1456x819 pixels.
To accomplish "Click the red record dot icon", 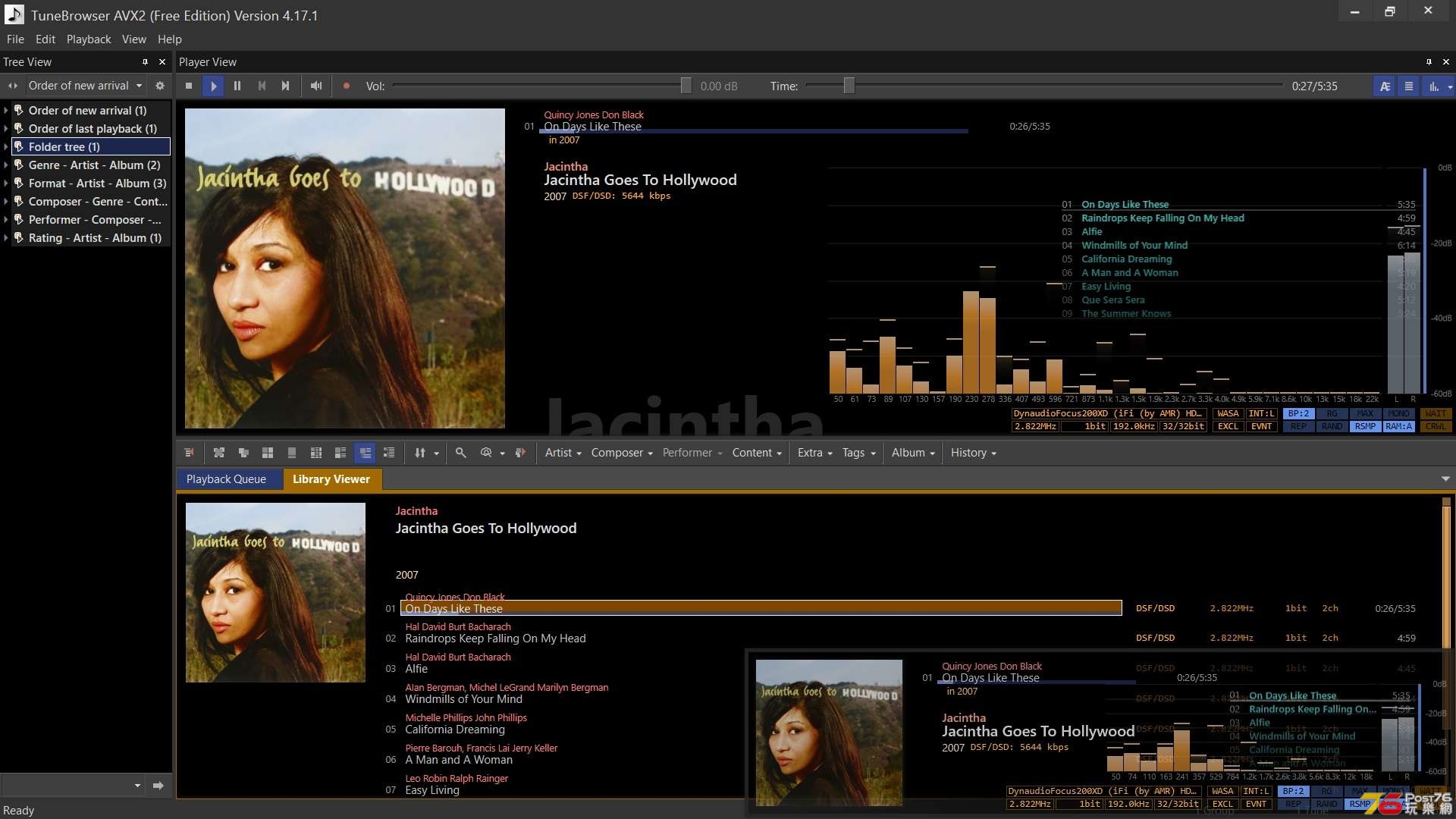I will [347, 86].
